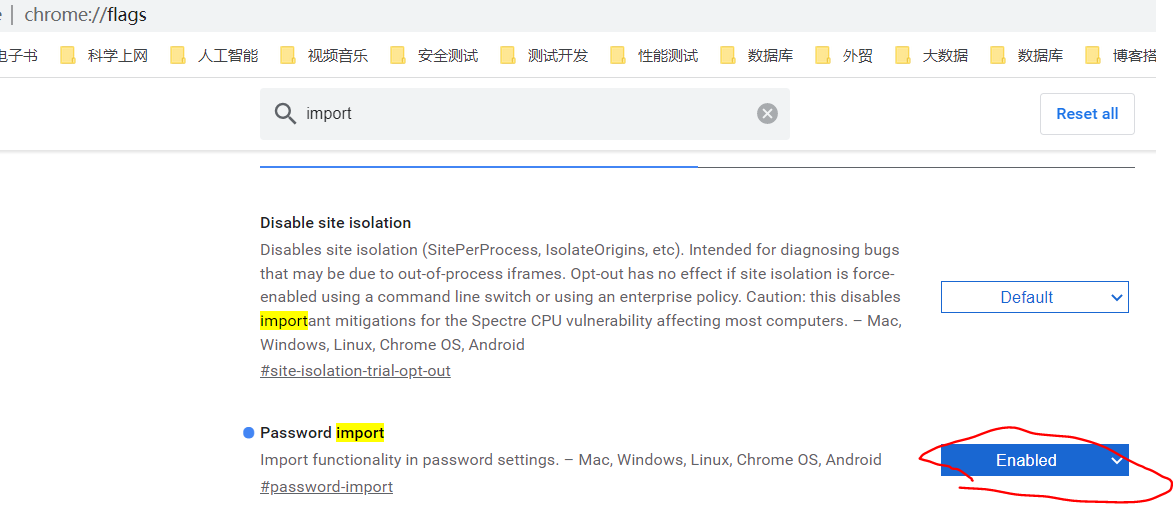Clear the flags search with X icon
Image resolution: width=1173 pixels, height=523 pixels.
pos(768,114)
